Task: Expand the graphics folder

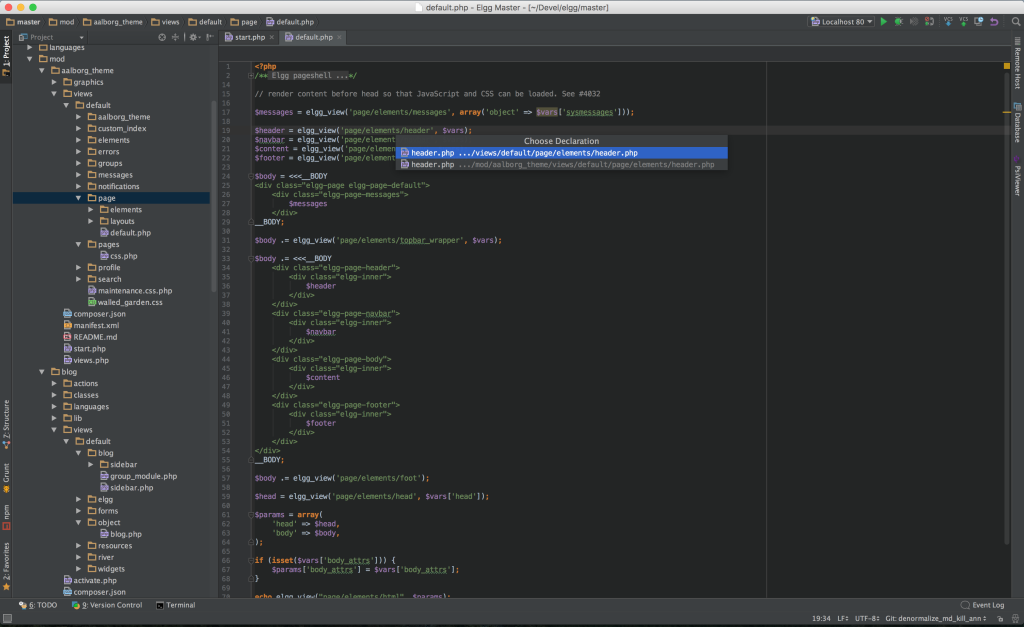Action: coord(54,82)
